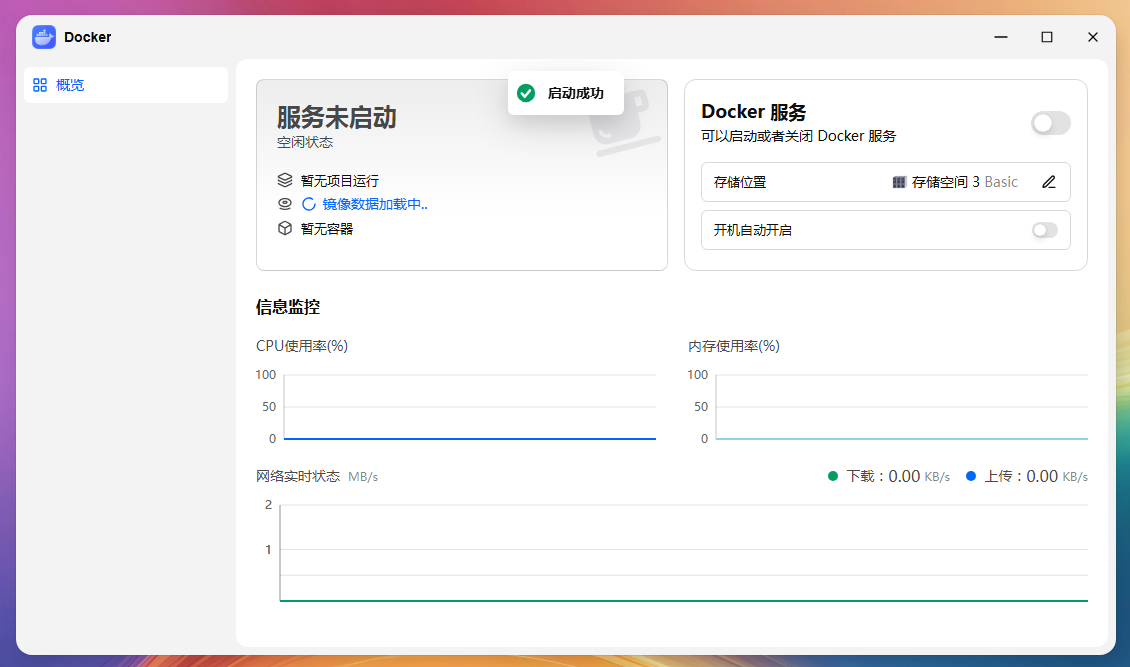The width and height of the screenshot is (1130, 667).
Task: Click the 信息监控 section heading
Action: [x=288, y=307]
